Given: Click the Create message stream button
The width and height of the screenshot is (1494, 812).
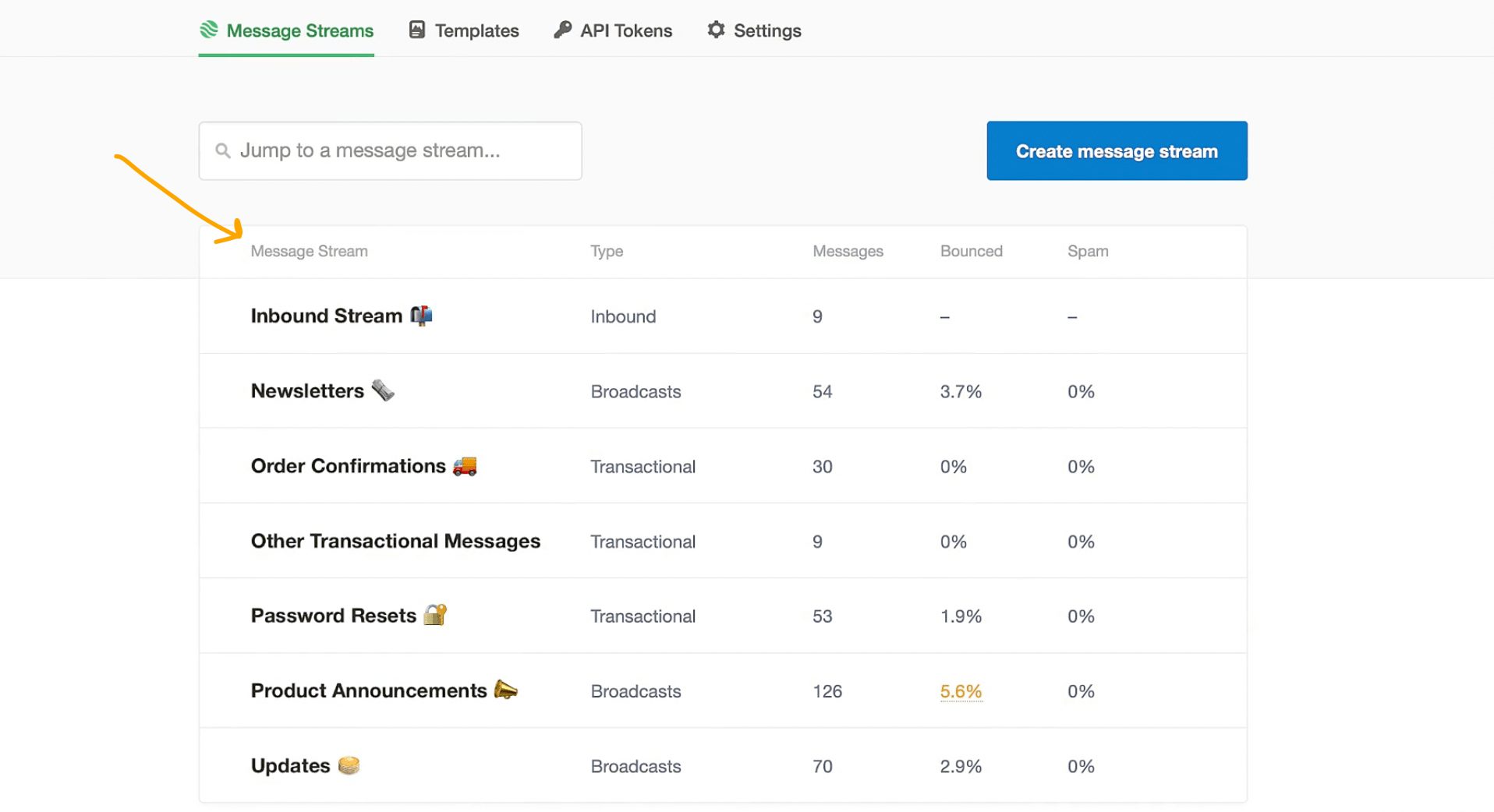Looking at the screenshot, I should [x=1116, y=150].
